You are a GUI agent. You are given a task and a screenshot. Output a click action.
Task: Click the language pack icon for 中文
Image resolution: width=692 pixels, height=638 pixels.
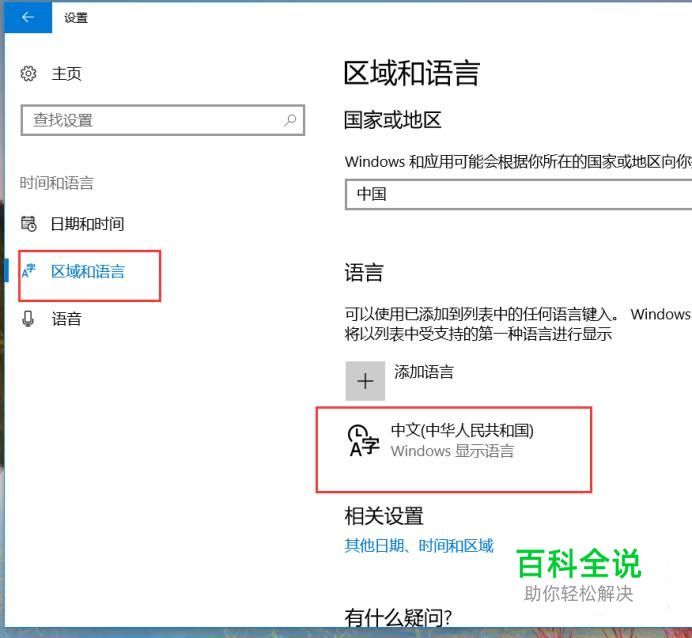[363, 440]
